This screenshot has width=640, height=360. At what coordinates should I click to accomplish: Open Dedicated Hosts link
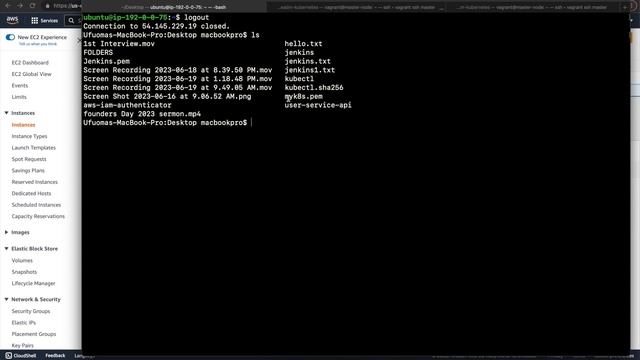[x=31, y=193]
